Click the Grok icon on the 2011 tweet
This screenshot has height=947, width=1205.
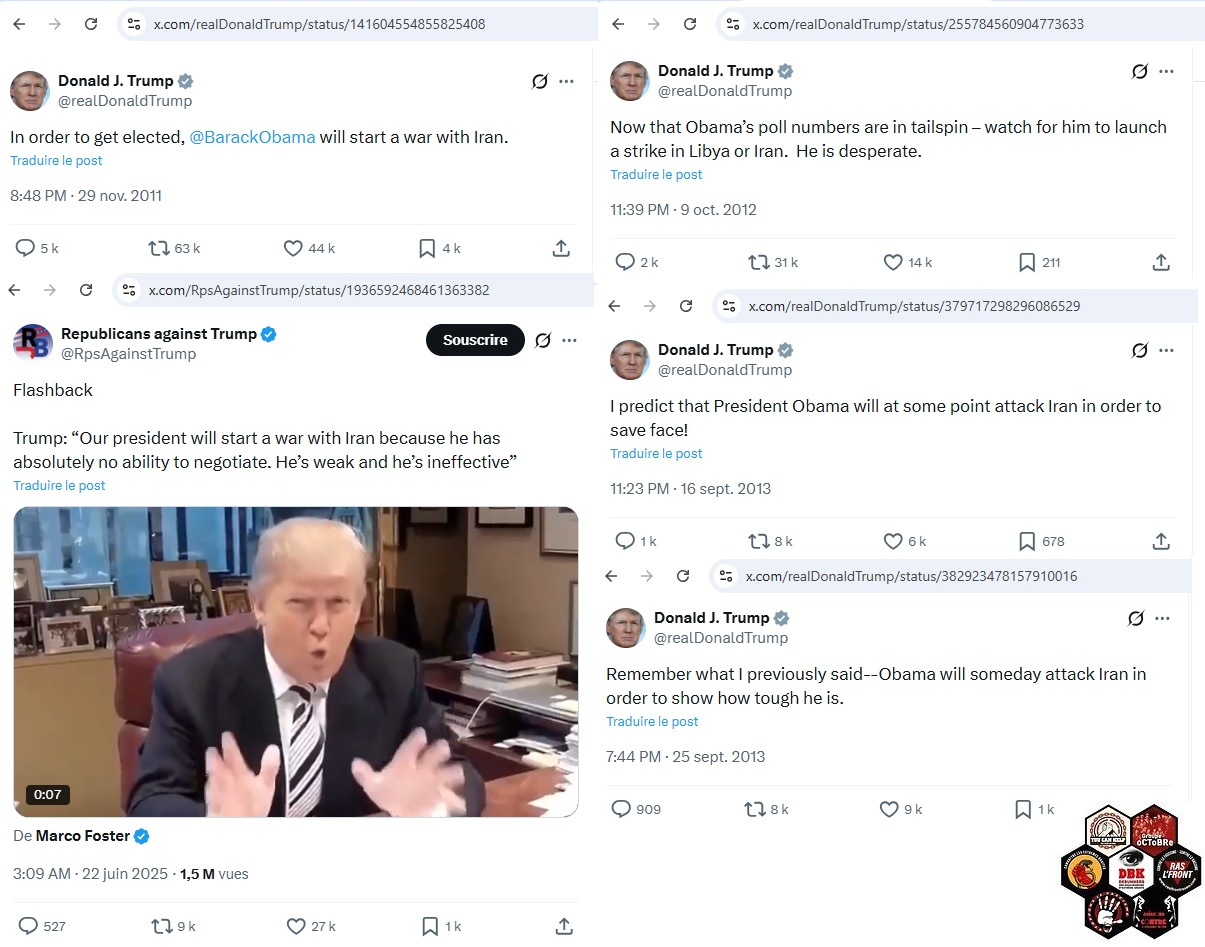[539, 81]
